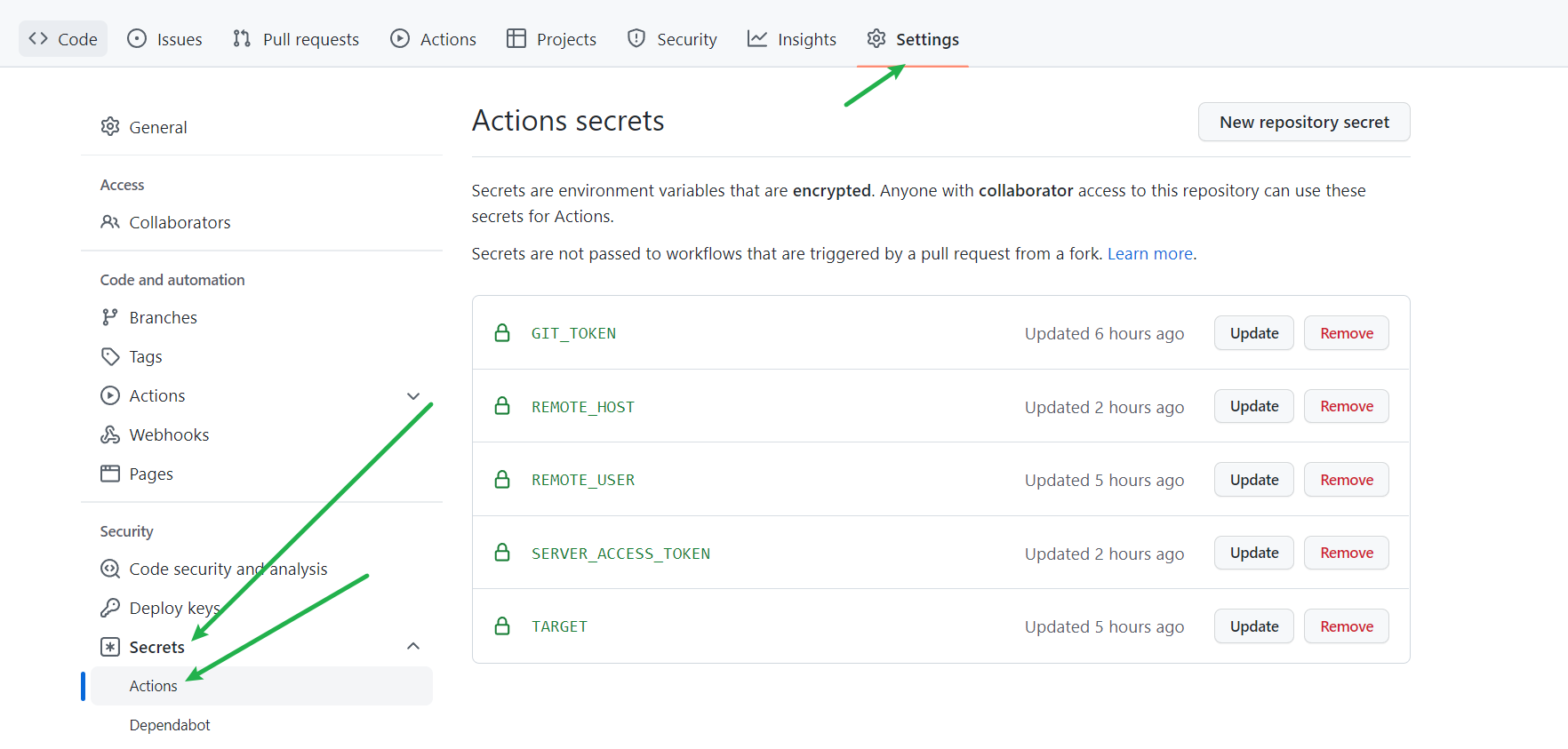The width and height of the screenshot is (1568, 749).
Task: Open the Pull requests tab
Action: (296, 39)
